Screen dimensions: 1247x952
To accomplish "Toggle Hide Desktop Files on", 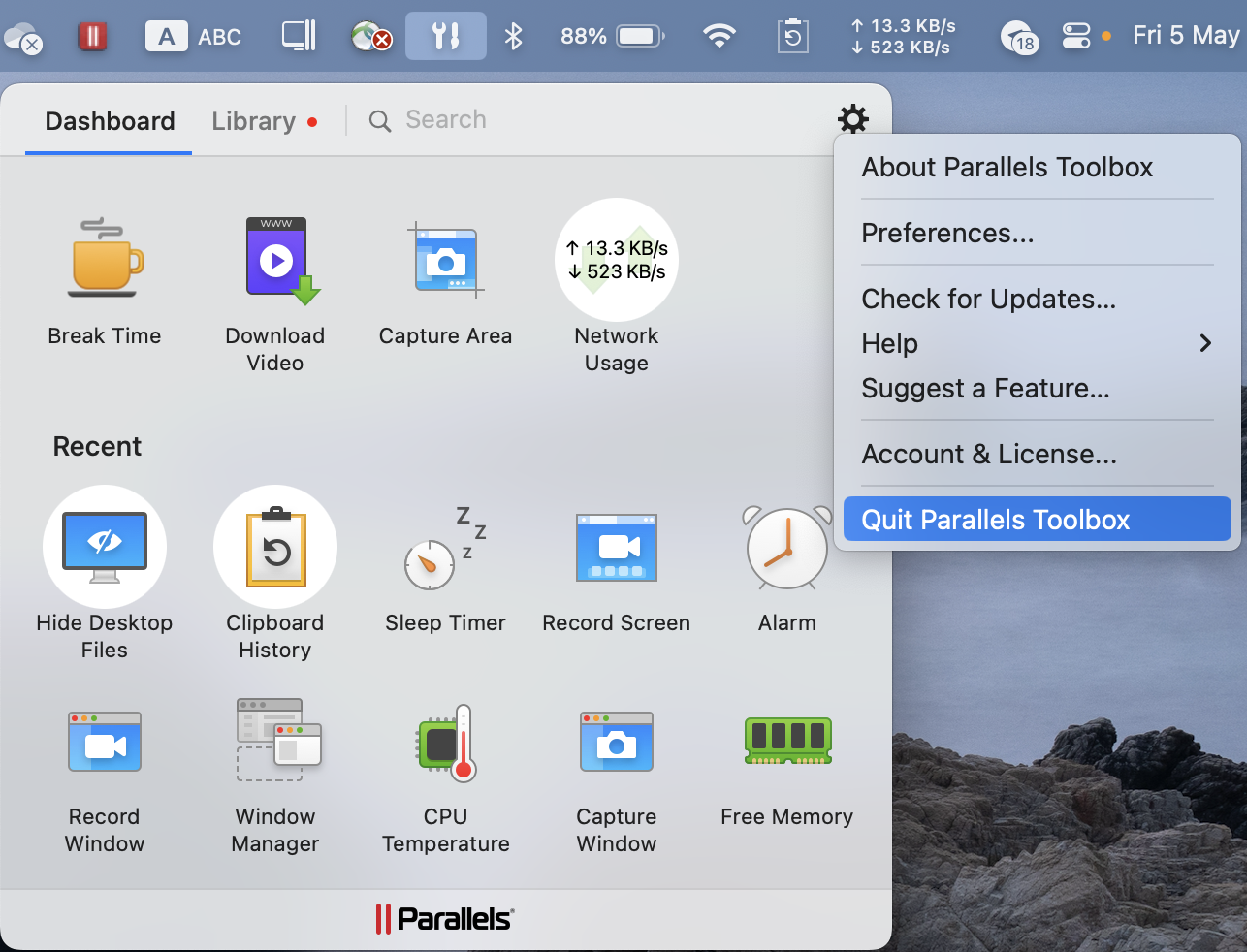I will [x=105, y=547].
